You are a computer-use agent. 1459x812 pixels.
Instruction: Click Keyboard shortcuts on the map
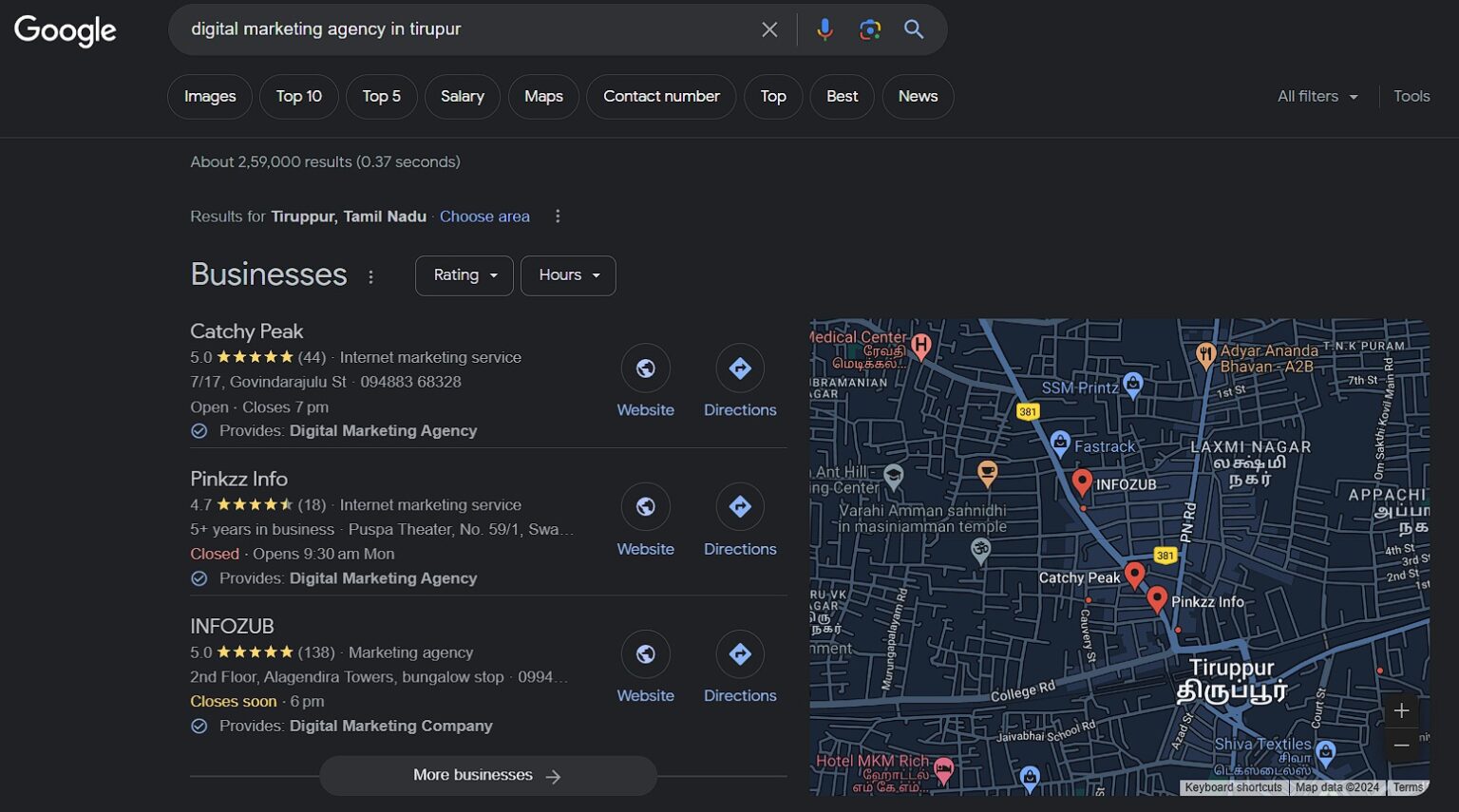coord(1233,787)
